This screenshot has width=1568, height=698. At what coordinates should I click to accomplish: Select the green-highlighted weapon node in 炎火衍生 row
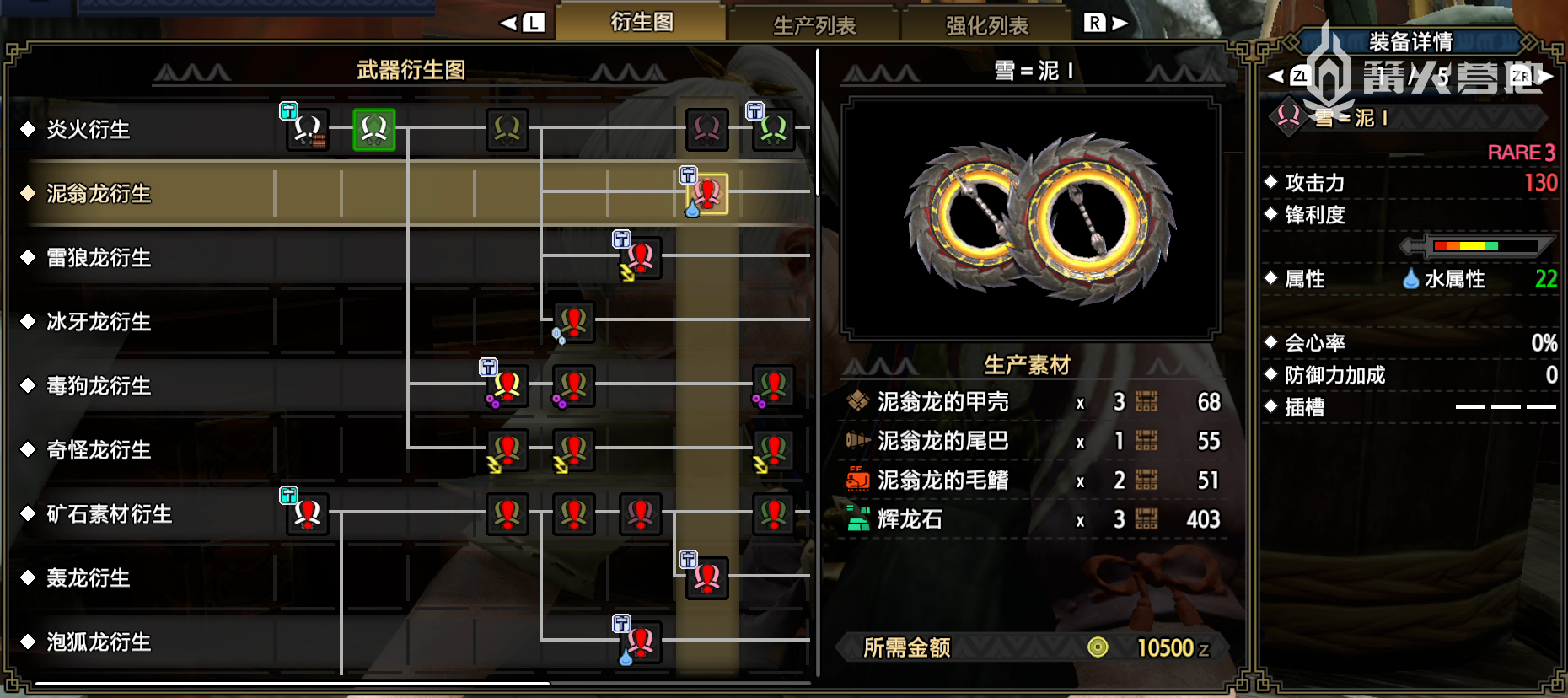373,129
